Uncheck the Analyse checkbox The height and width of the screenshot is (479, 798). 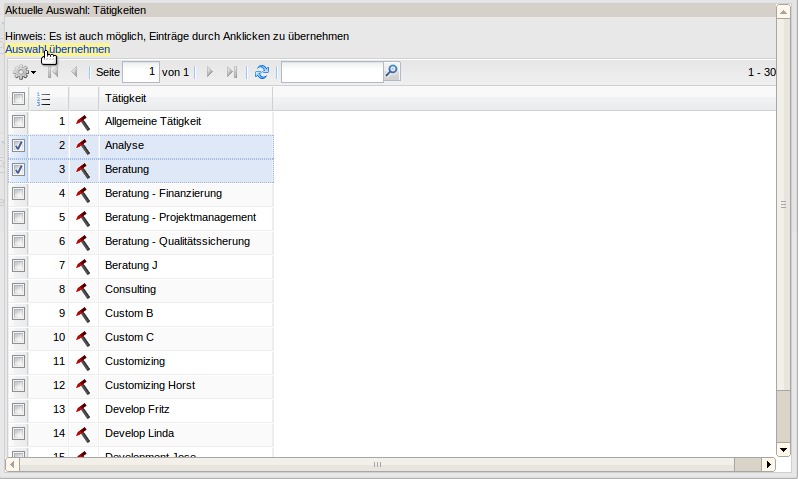[18, 146]
